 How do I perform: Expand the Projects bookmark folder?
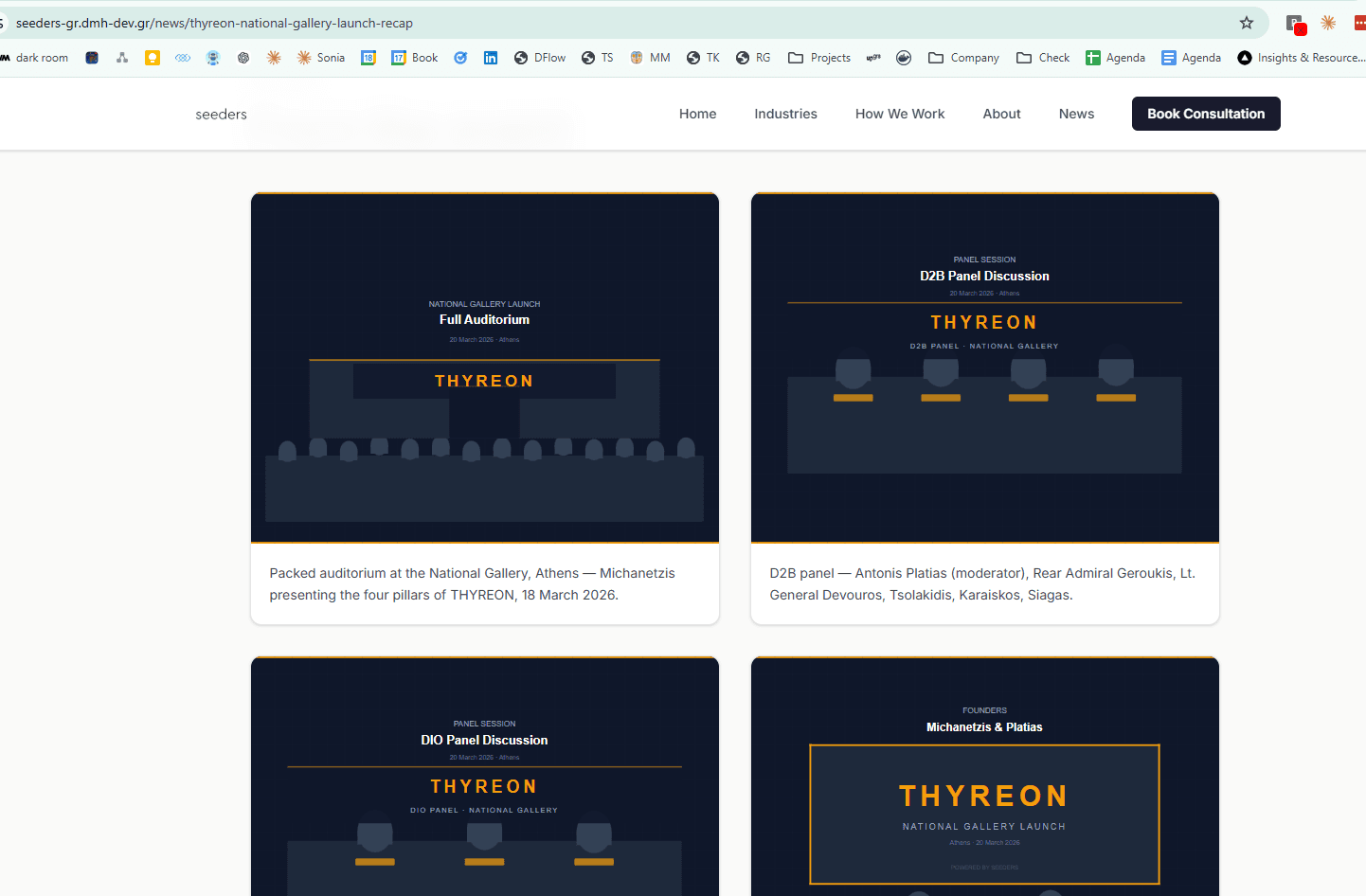(819, 58)
